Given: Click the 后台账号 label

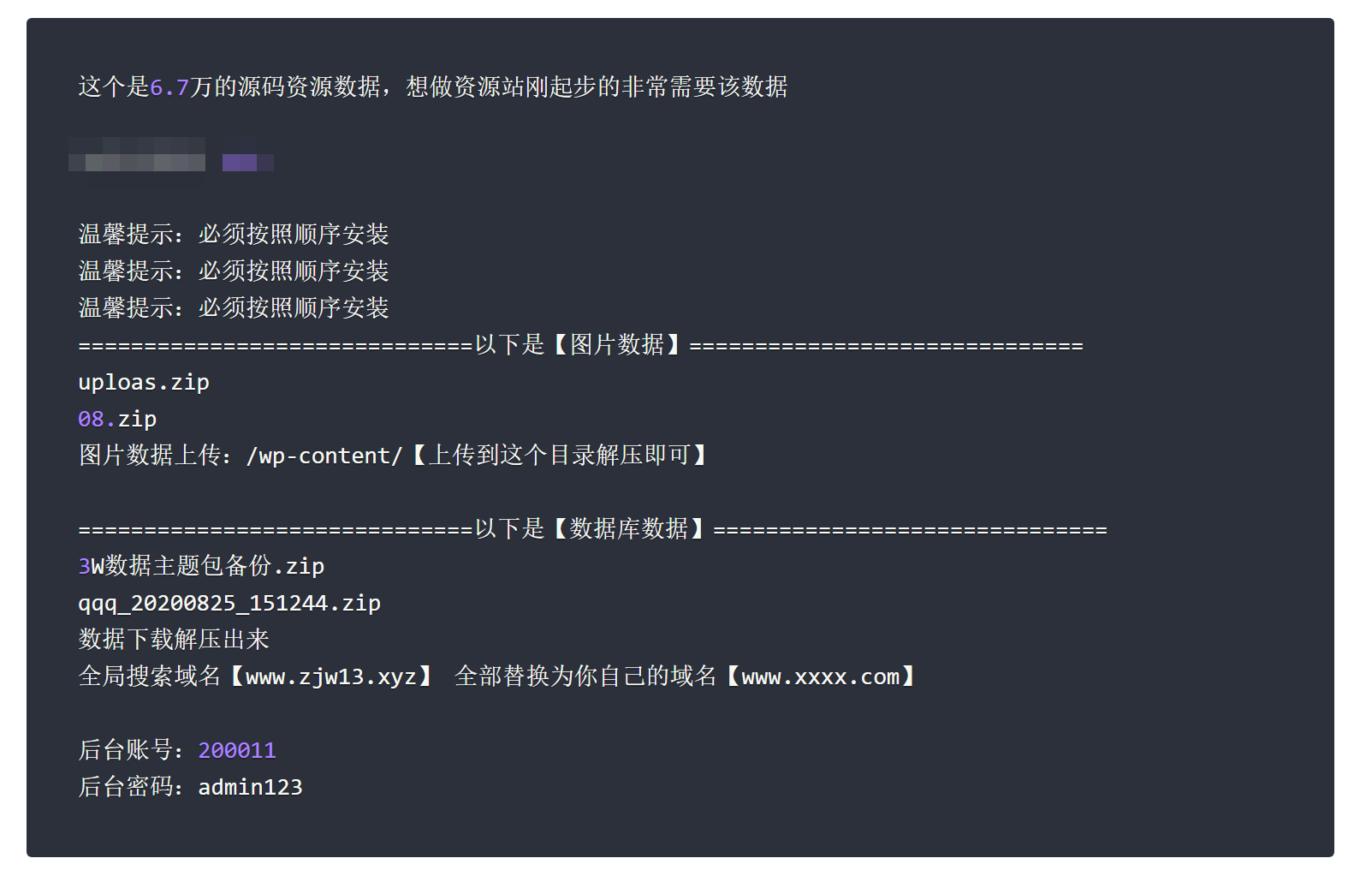Looking at the screenshot, I should tap(126, 751).
